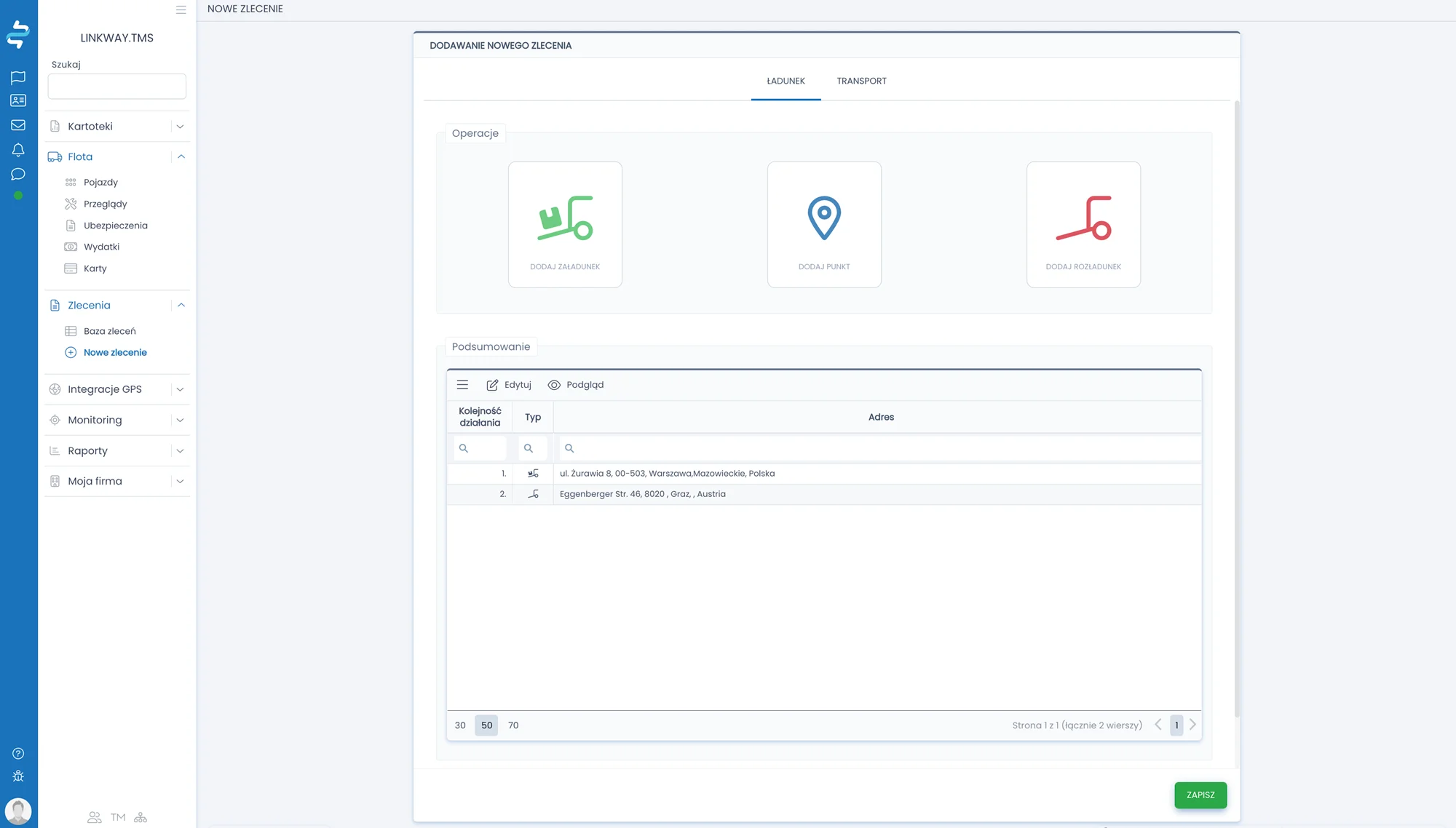Click the Szukaj search field
The image size is (1456, 828).
tap(116, 86)
